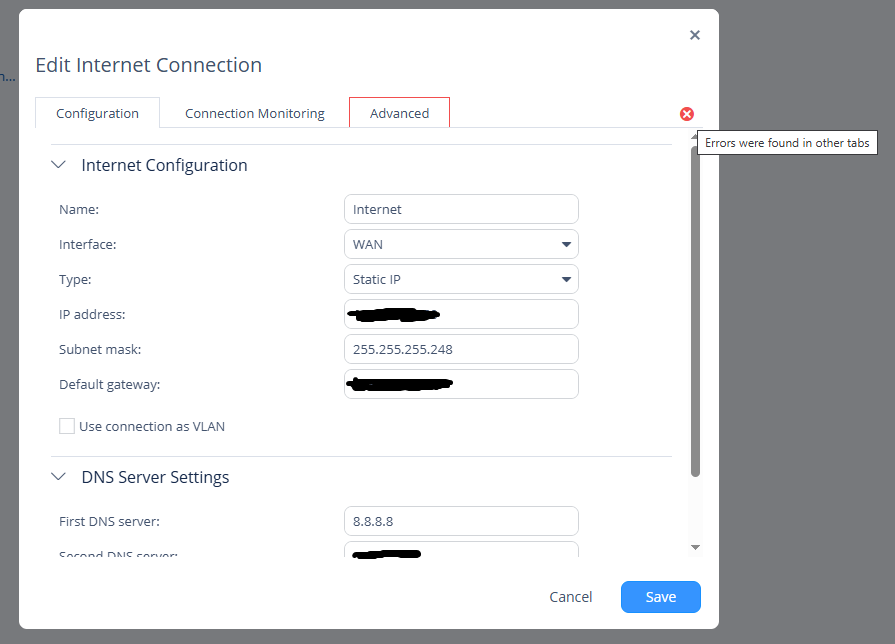895x644 pixels.
Task: Cancel editing the connection
Action: pyautogui.click(x=571, y=597)
